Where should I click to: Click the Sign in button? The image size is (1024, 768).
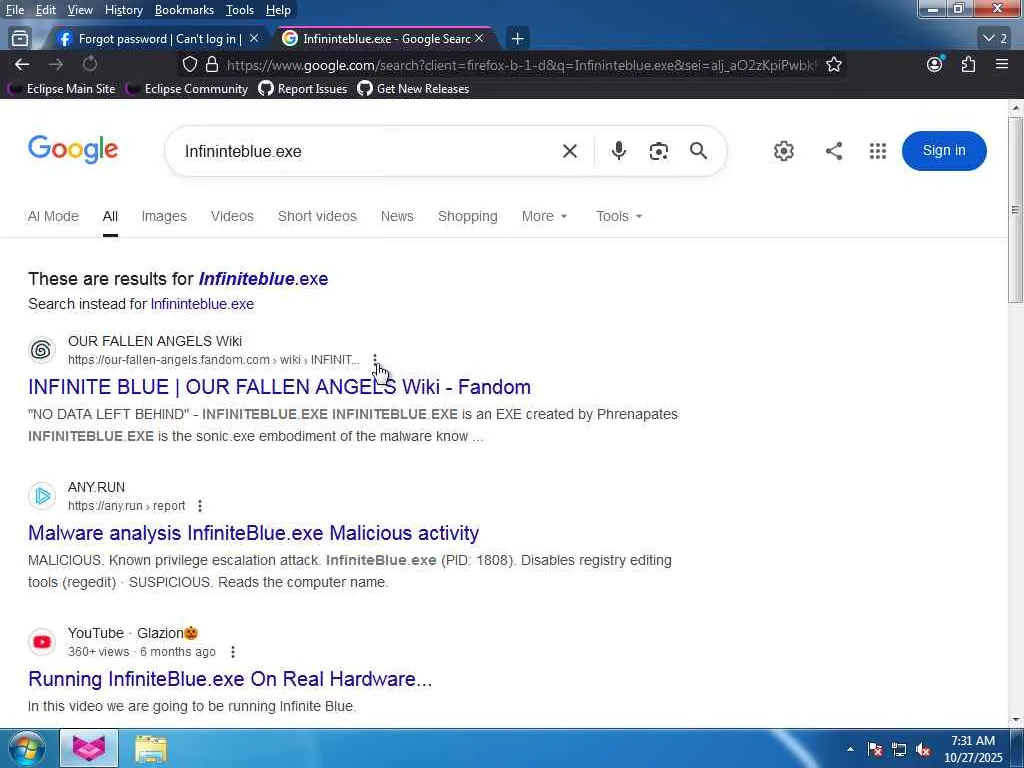pyautogui.click(x=944, y=151)
